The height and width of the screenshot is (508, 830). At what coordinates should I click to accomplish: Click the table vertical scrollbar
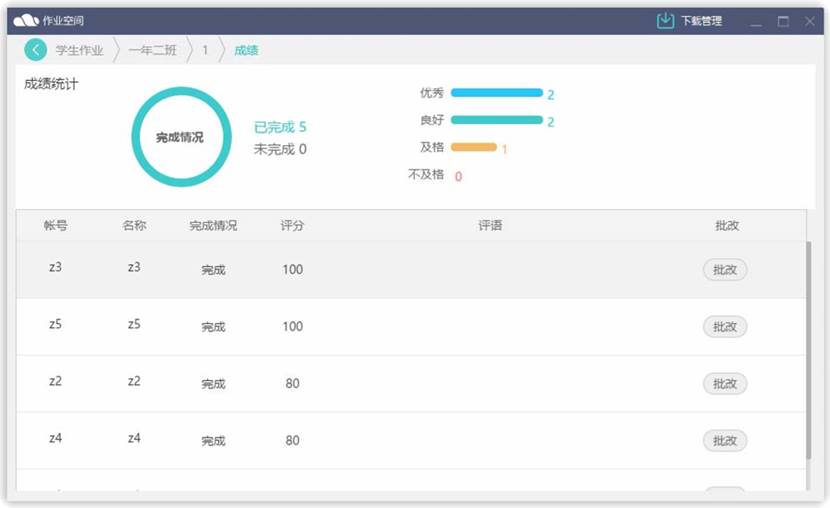coord(808,350)
